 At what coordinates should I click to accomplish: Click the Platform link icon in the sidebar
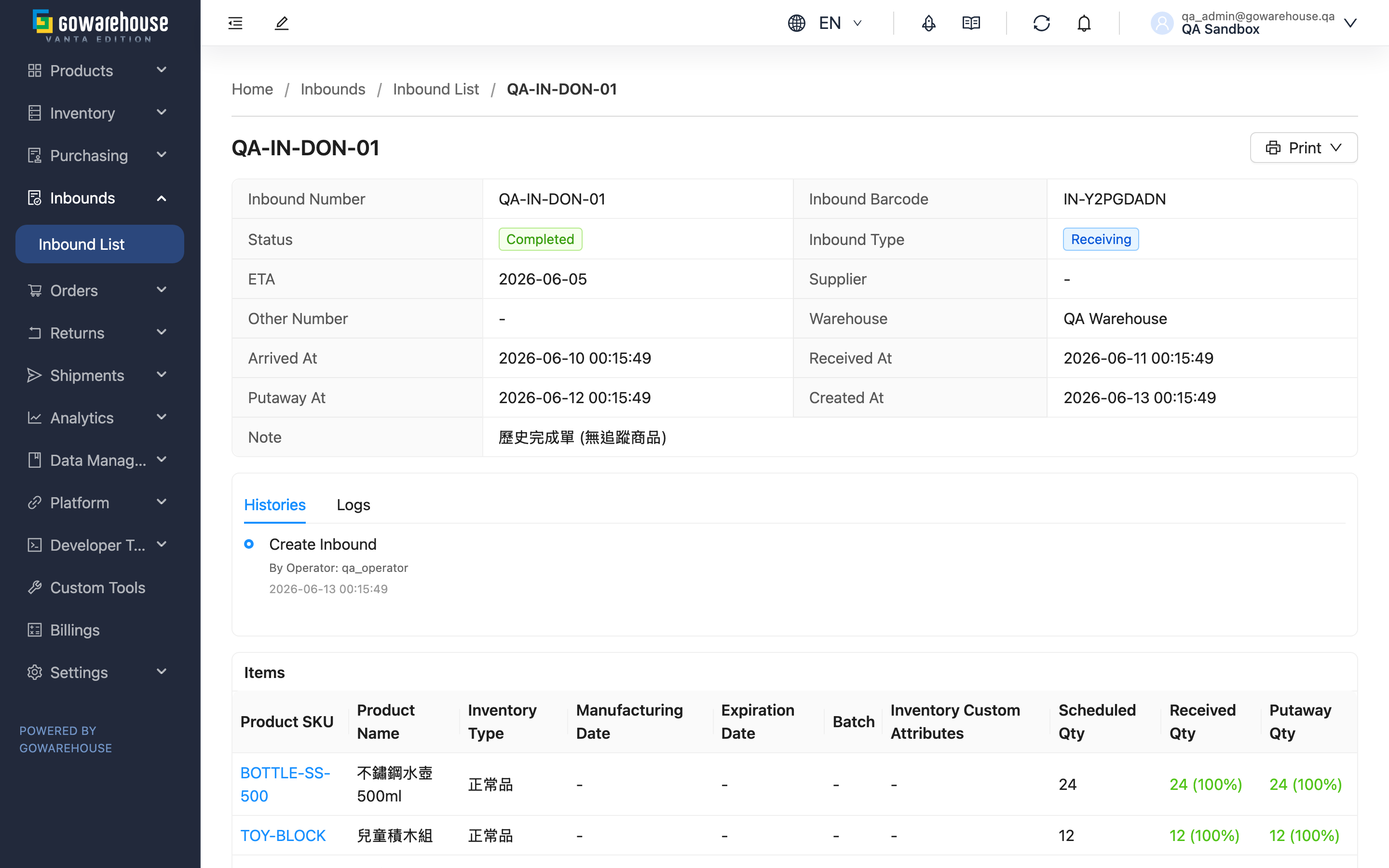(34, 502)
